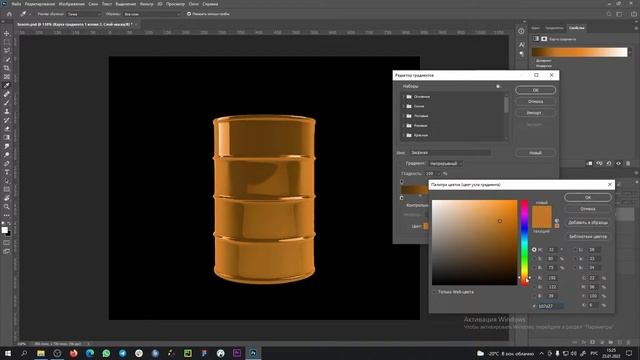Select the Rectangle shape tool
The image size is (640, 360).
point(7,189)
